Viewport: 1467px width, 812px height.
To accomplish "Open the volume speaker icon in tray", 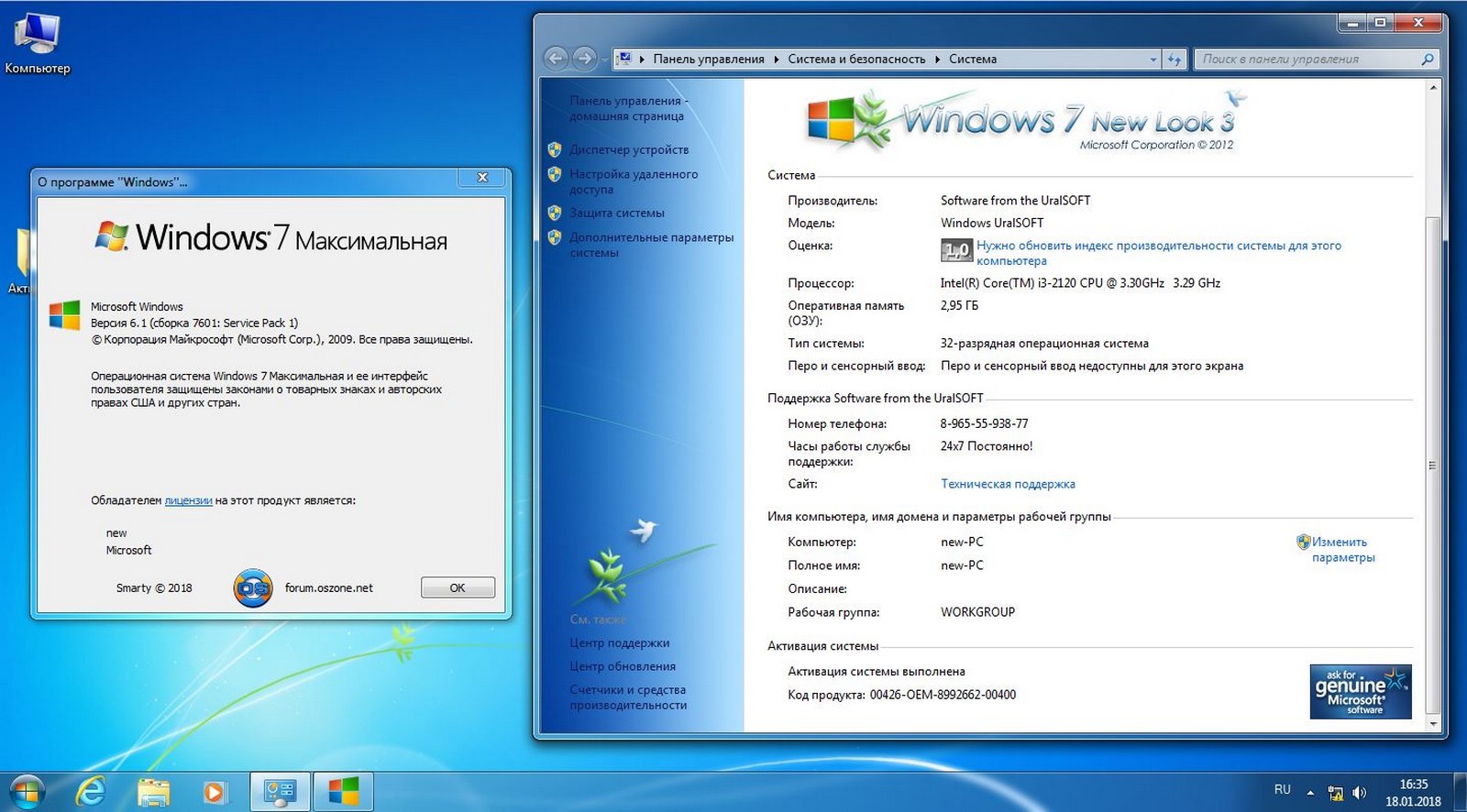I will pos(1359,793).
